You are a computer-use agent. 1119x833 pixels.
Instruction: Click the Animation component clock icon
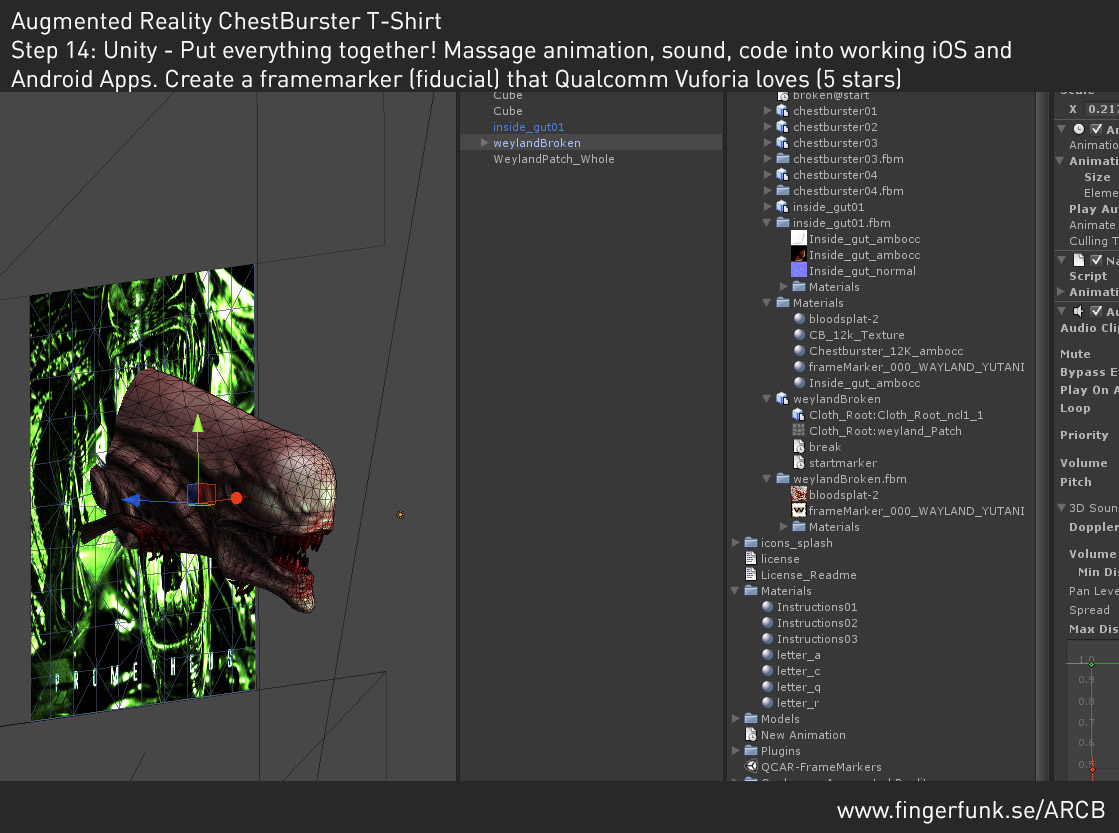1079,129
